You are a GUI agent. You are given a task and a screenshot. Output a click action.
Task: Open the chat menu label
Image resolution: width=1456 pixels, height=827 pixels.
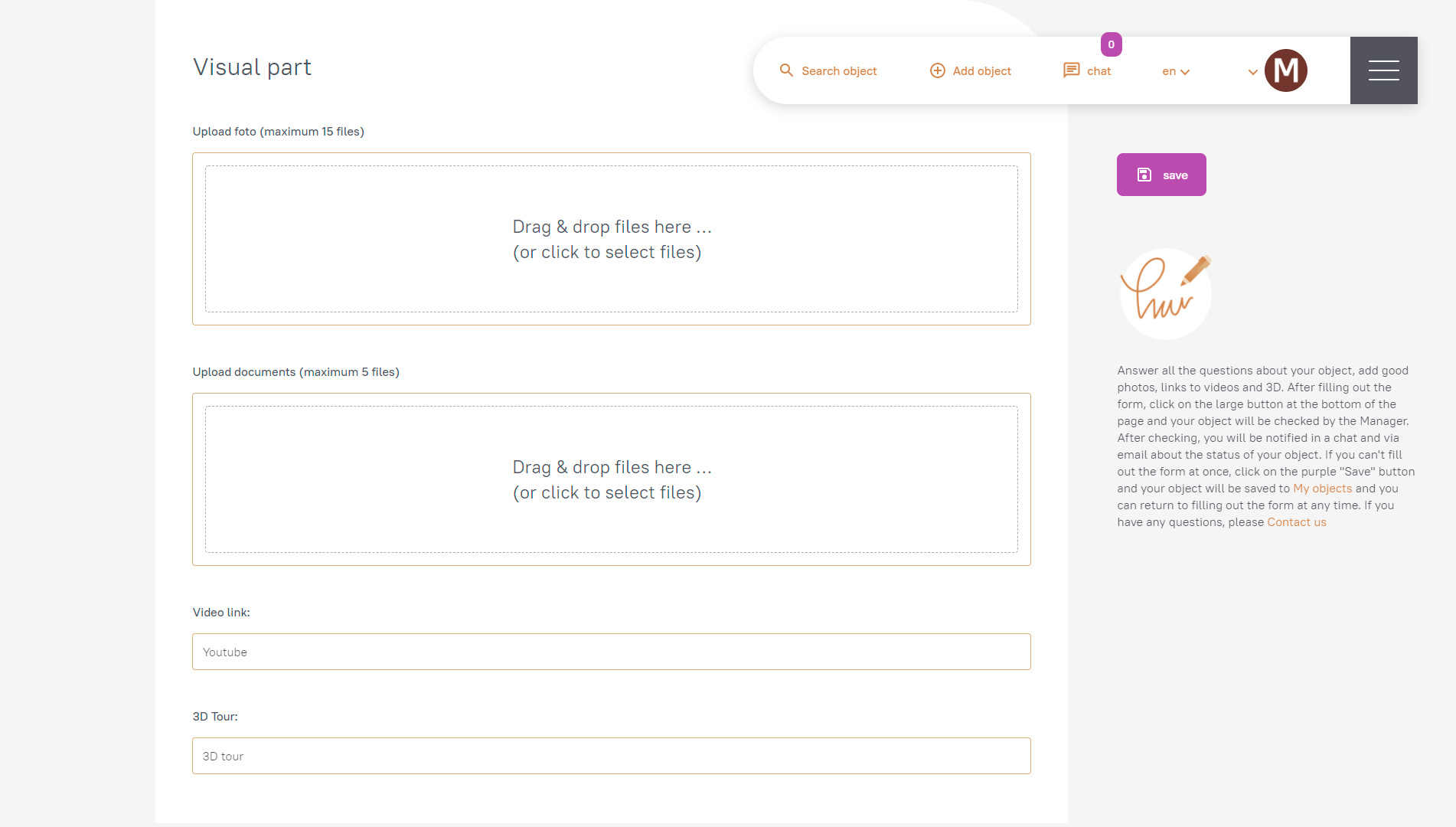pos(1099,71)
